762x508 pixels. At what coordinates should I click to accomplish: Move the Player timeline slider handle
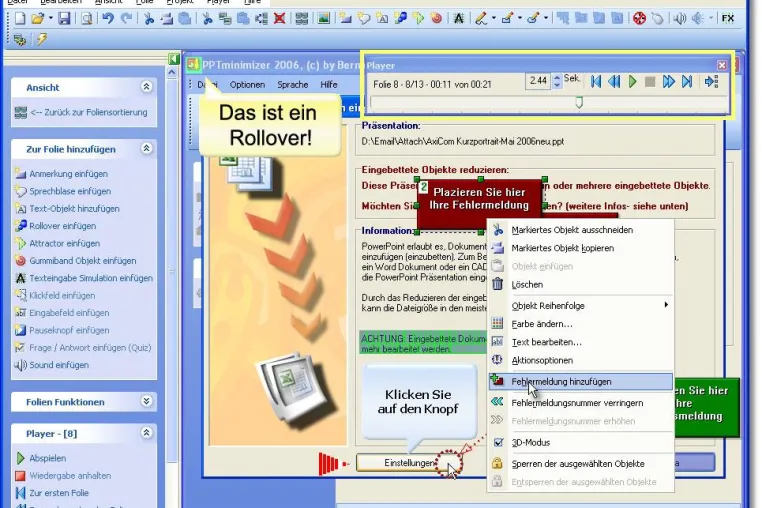point(579,102)
